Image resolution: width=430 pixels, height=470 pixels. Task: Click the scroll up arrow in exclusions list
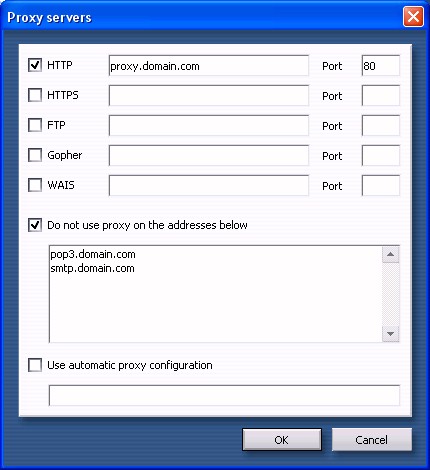[x=391, y=255]
